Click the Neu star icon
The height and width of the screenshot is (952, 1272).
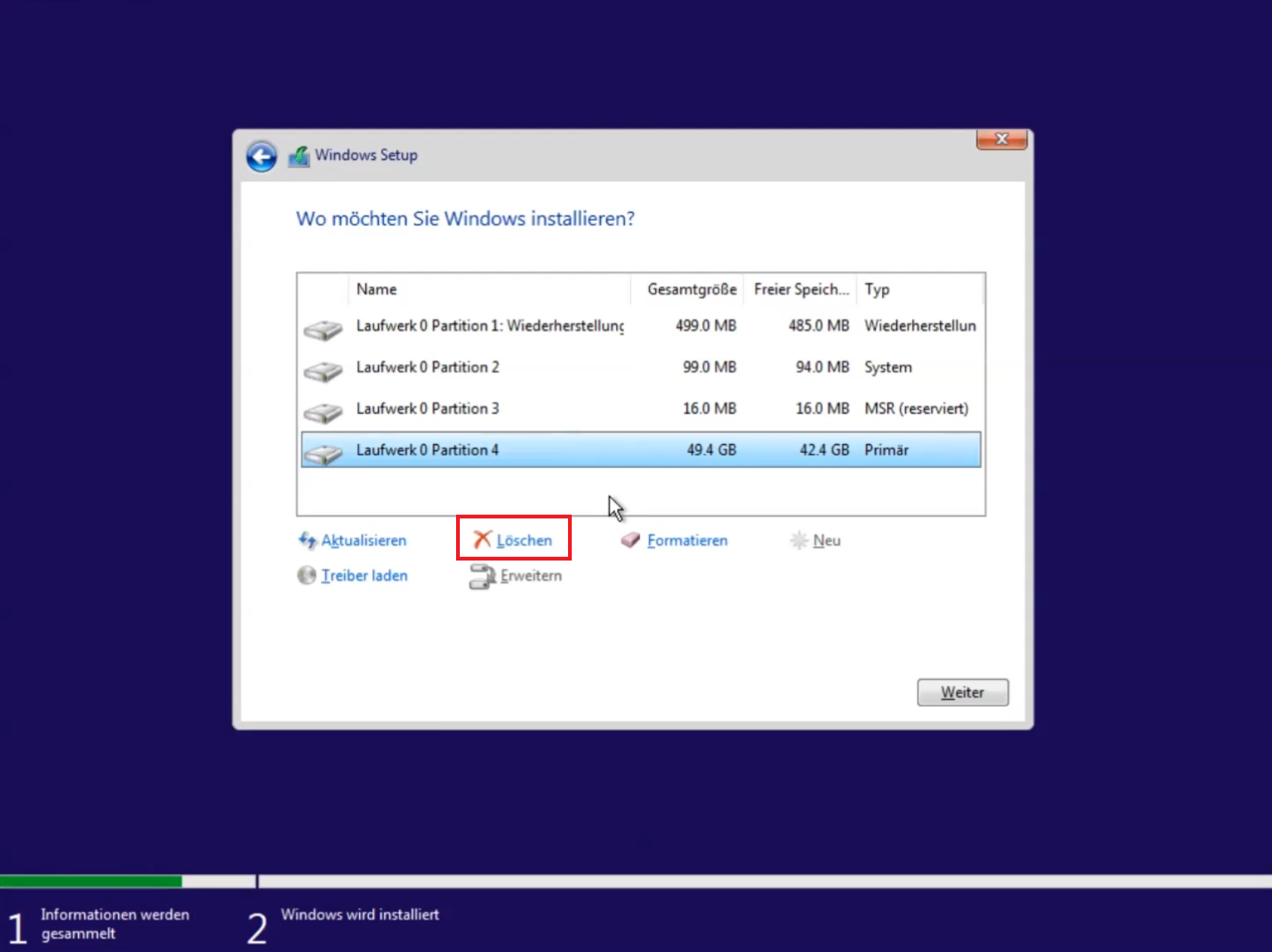pyautogui.click(x=799, y=539)
